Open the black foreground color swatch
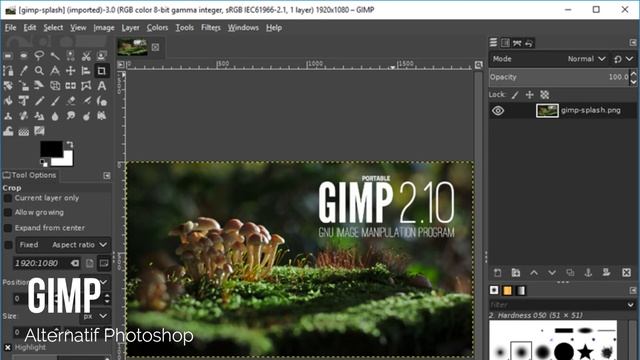Image resolution: width=640 pixels, height=360 pixels. tap(51, 149)
